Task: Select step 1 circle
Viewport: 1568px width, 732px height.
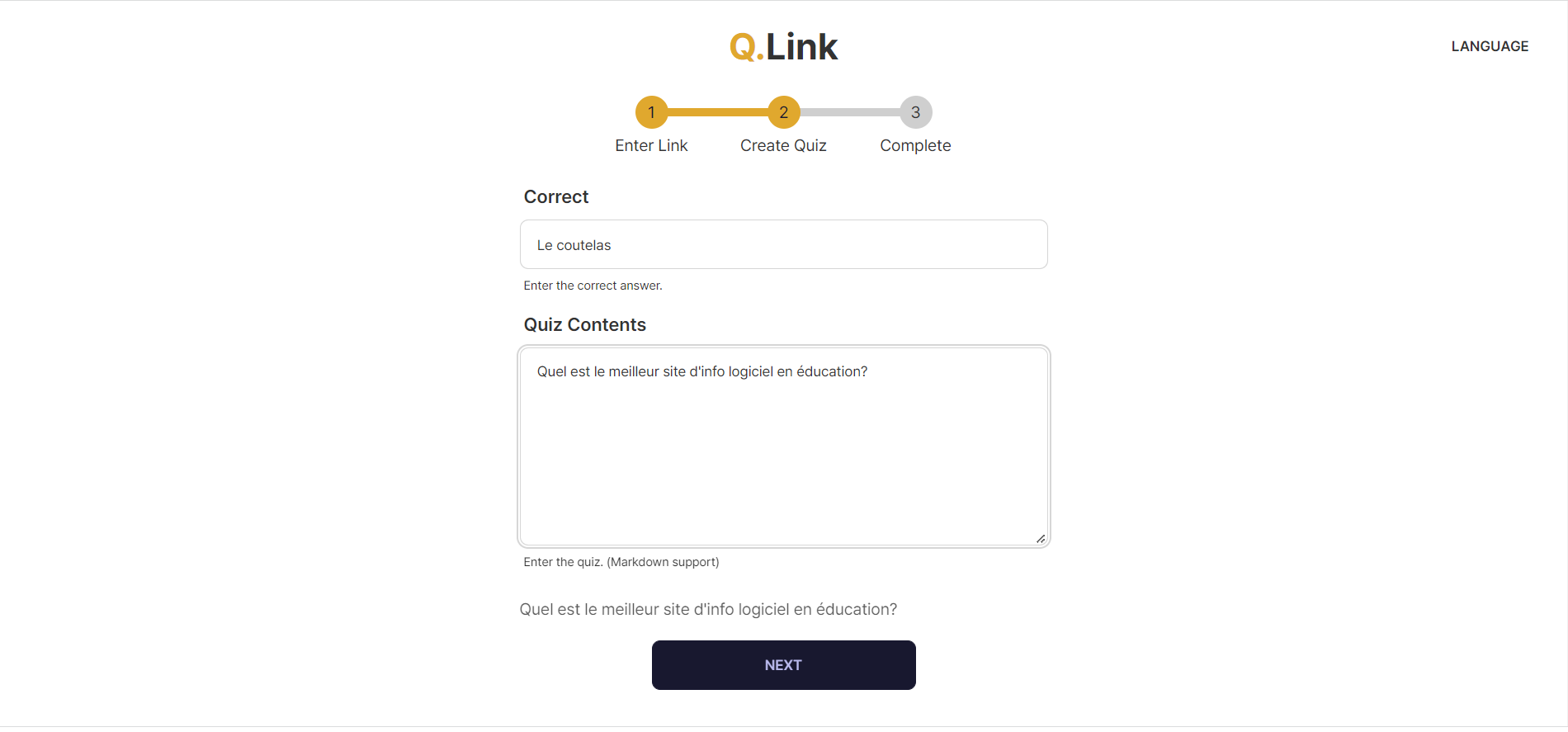Action: (x=651, y=112)
